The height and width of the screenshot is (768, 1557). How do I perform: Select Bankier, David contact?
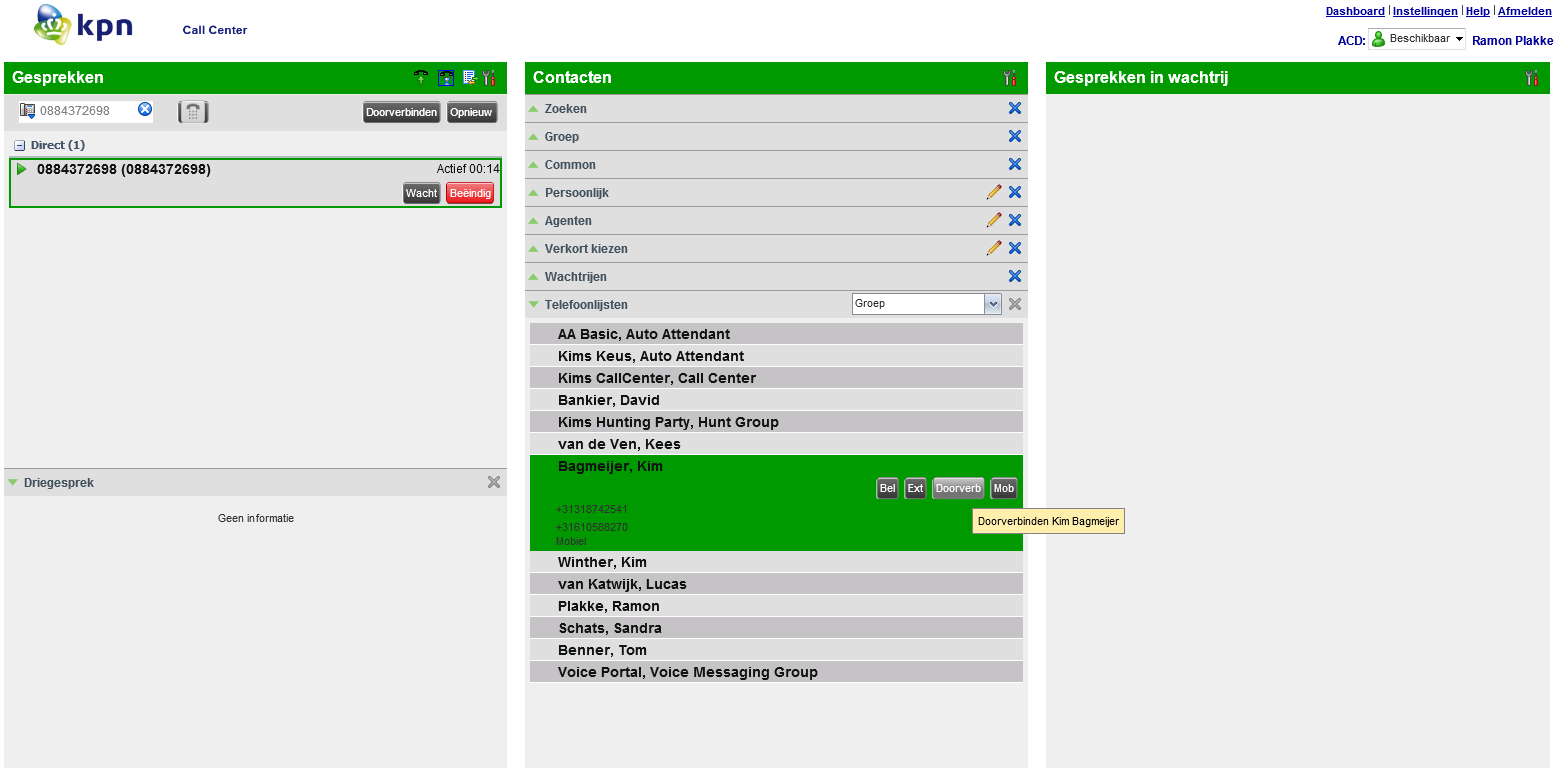[776, 400]
